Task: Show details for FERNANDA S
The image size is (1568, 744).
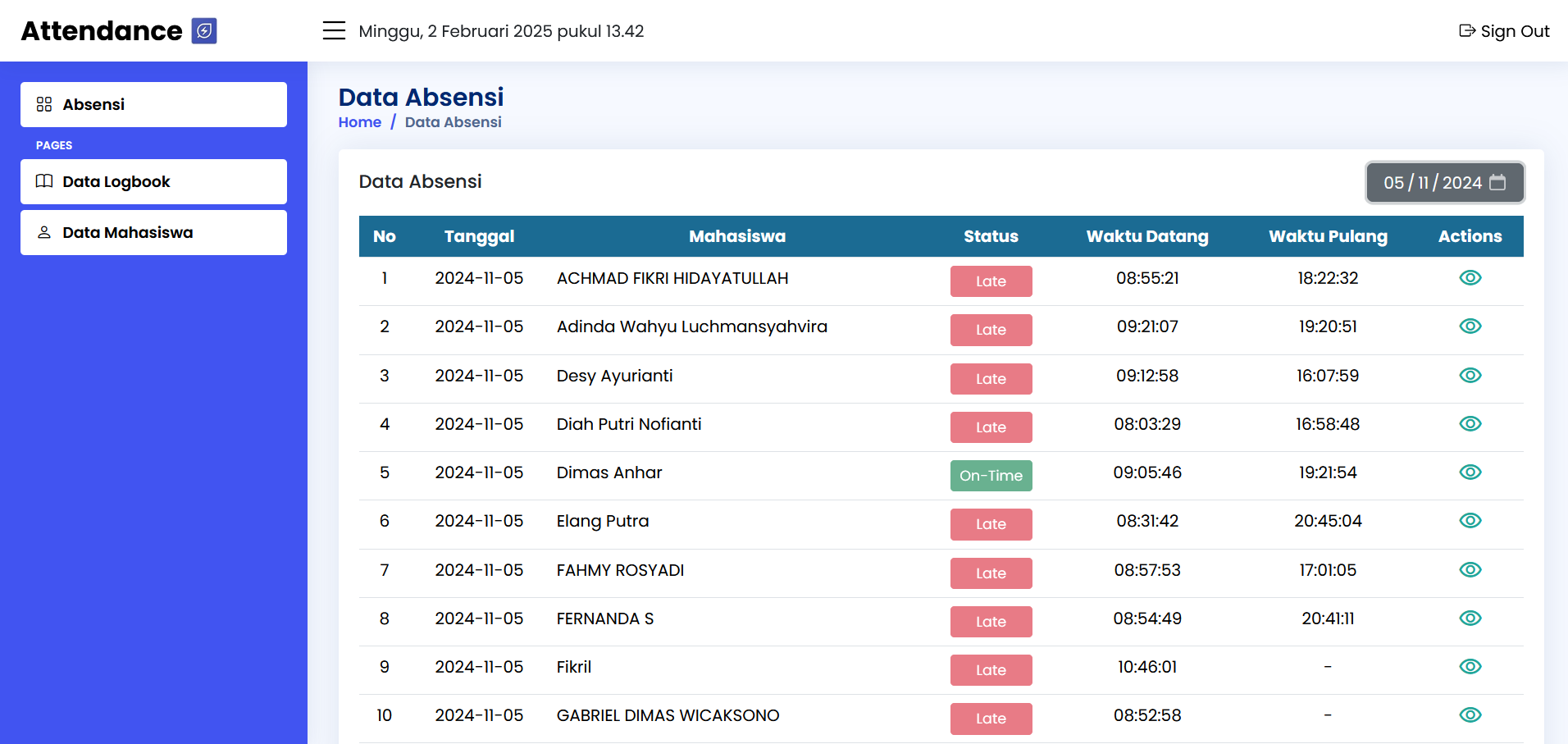Action: 1470,618
